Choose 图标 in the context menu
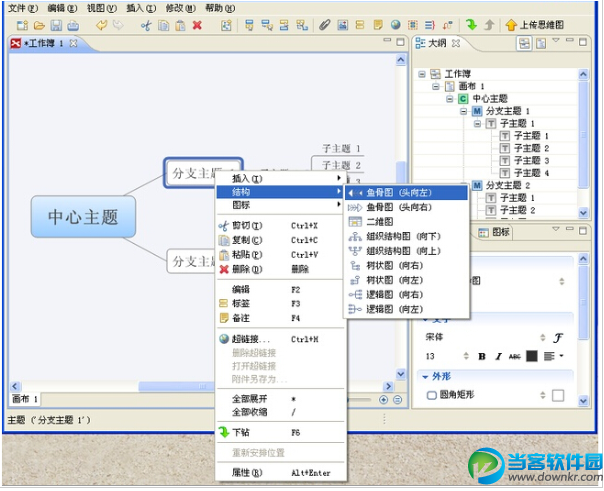 [x=280, y=205]
